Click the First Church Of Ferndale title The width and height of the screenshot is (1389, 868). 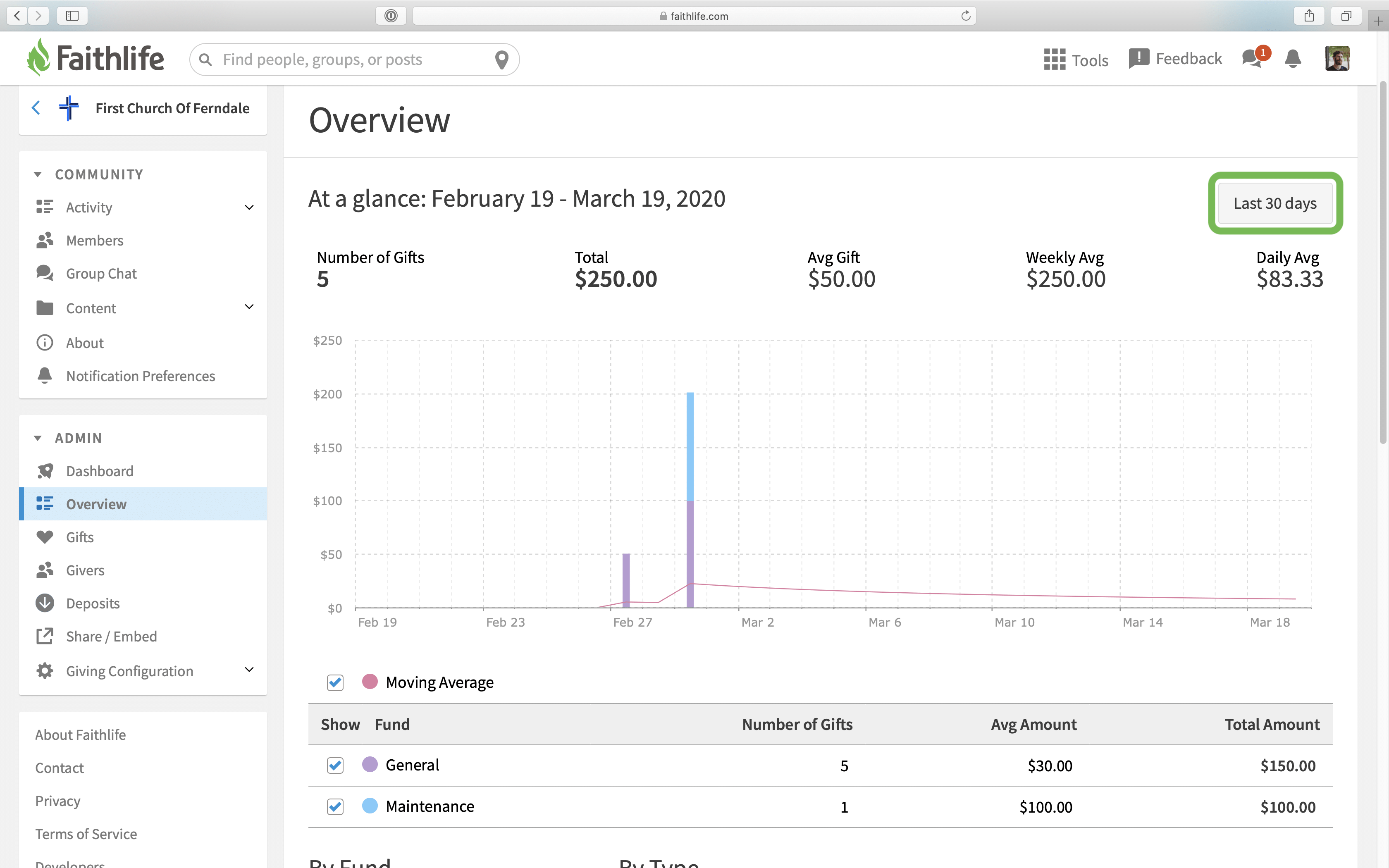tap(172, 108)
